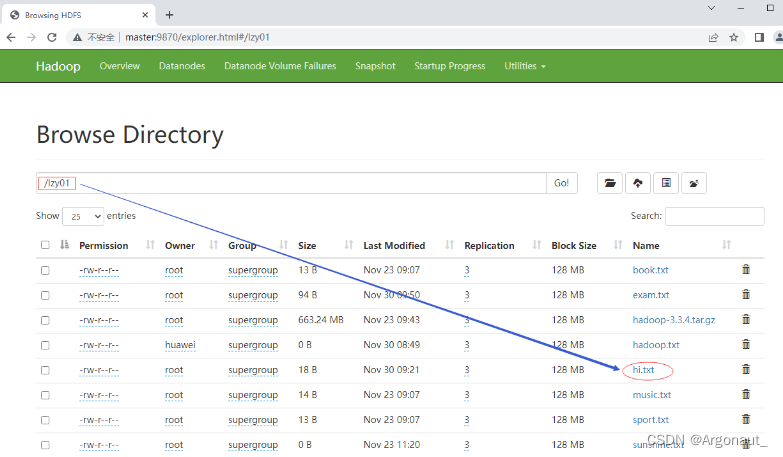Toggle the select-all header checkbox
This screenshot has height=457, width=783.
pyautogui.click(x=45, y=245)
